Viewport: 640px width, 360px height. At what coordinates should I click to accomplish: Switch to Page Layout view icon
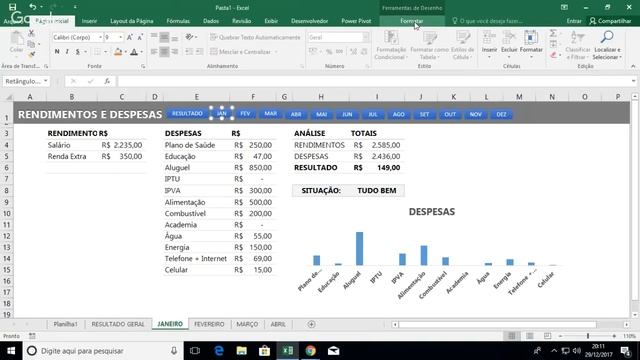[x=529, y=336]
